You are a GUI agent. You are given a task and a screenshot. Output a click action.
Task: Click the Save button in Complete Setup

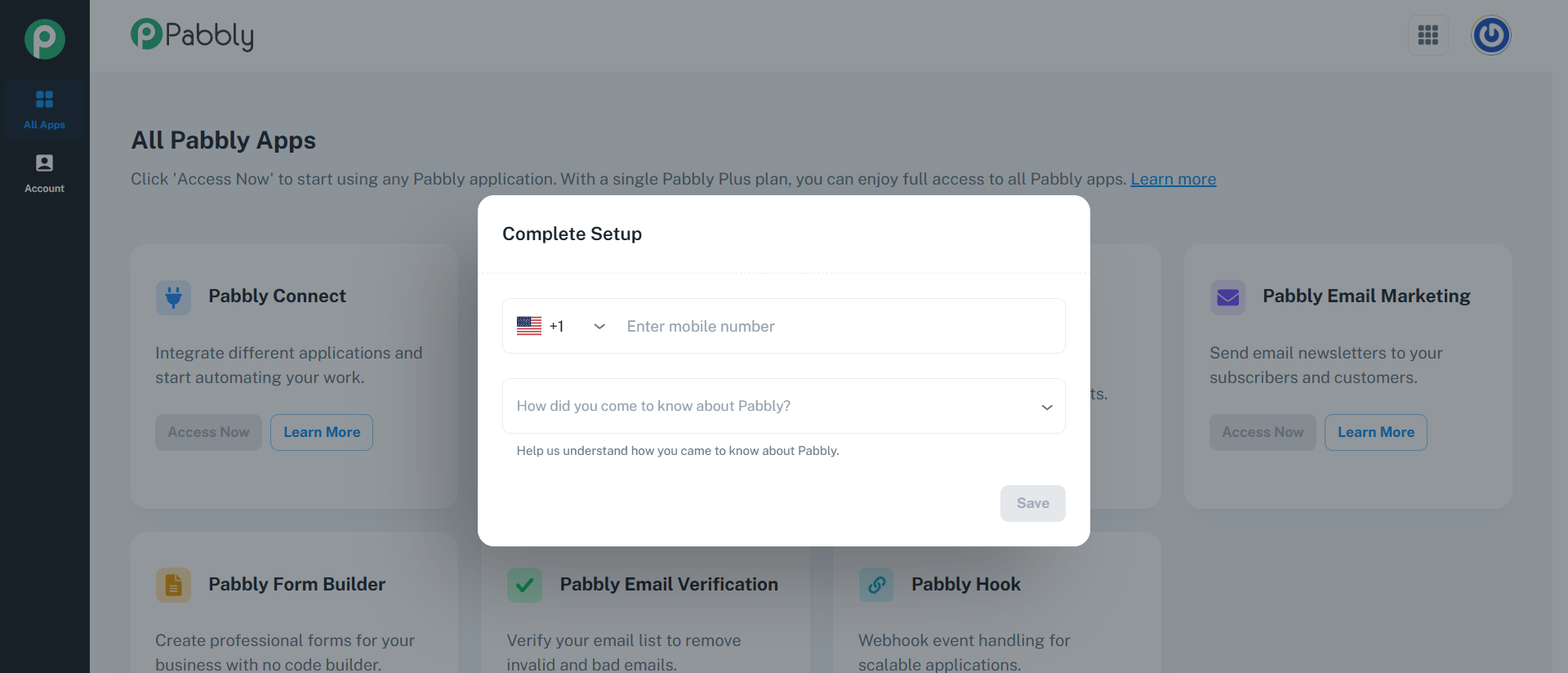point(1032,503)
